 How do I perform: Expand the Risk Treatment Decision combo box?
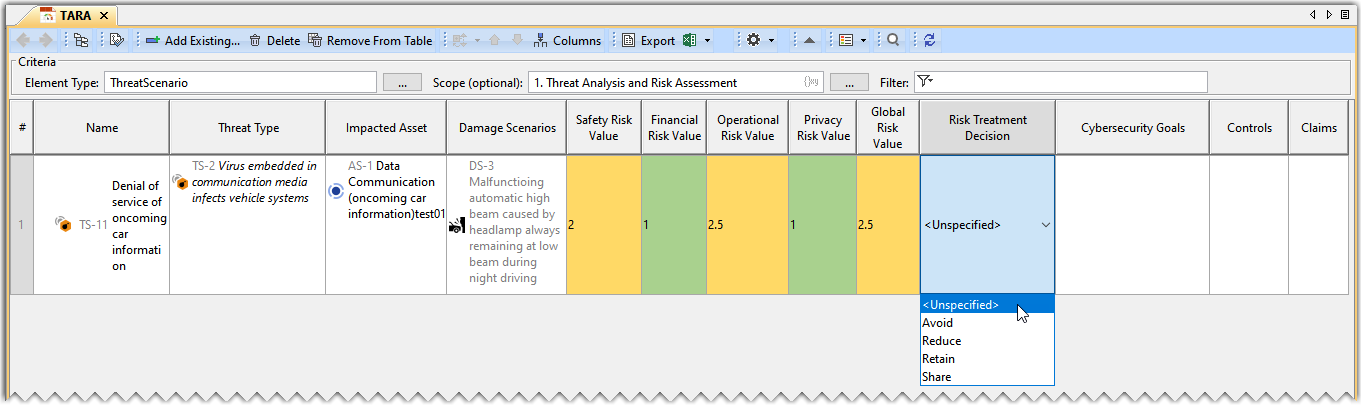1046,225
